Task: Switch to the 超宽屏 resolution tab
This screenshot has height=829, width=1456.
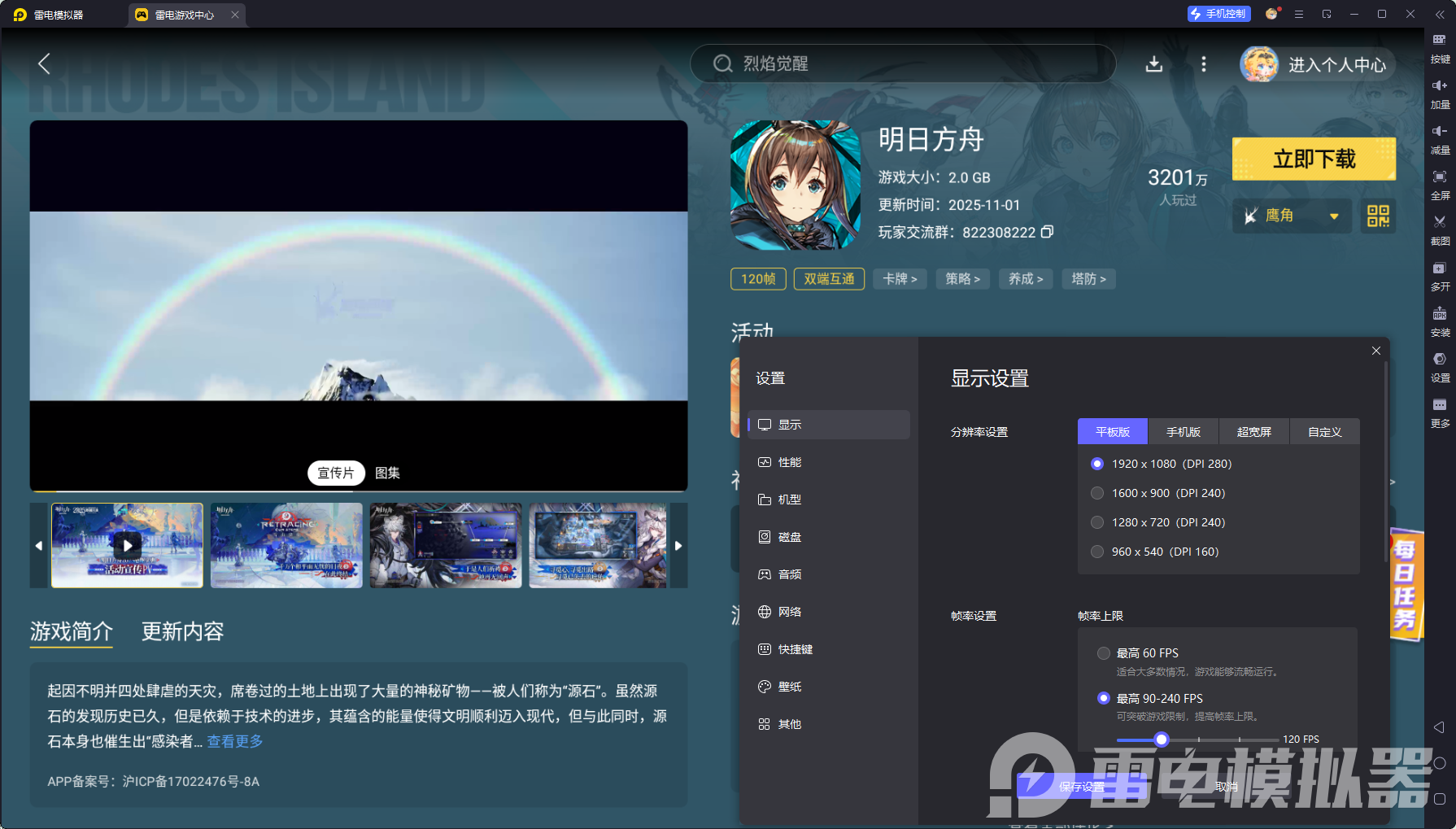Action: tap(1254, 432)
